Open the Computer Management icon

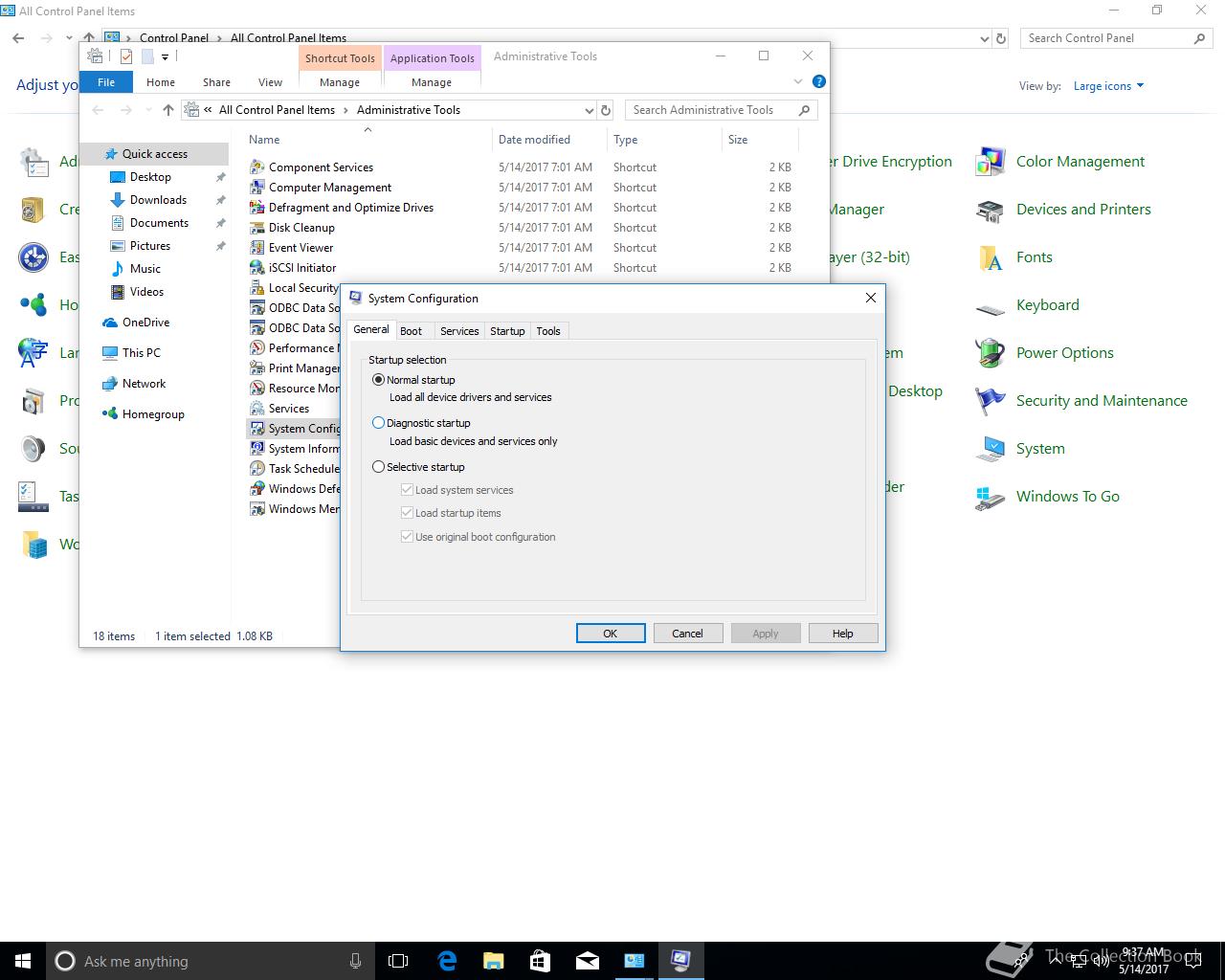256,187
